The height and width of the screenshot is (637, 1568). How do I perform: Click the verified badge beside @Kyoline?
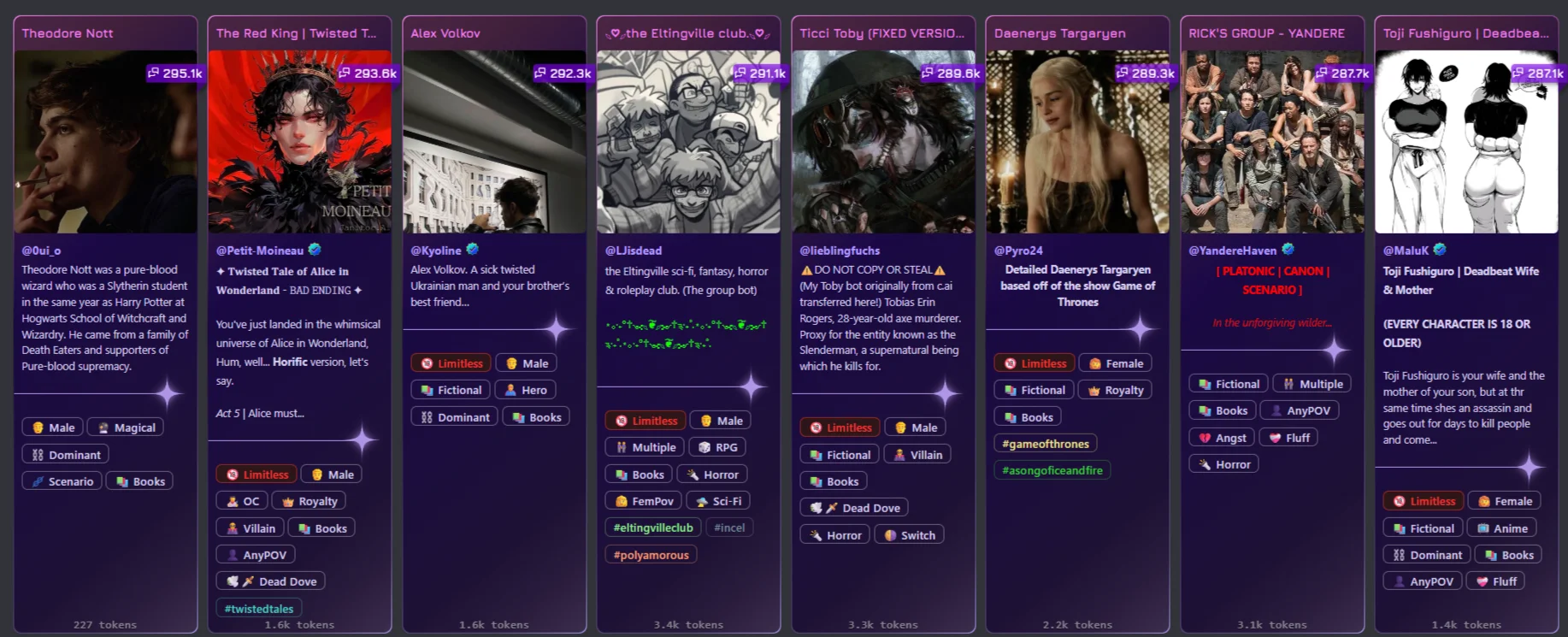pyautogui.click(x=472, y=250)
